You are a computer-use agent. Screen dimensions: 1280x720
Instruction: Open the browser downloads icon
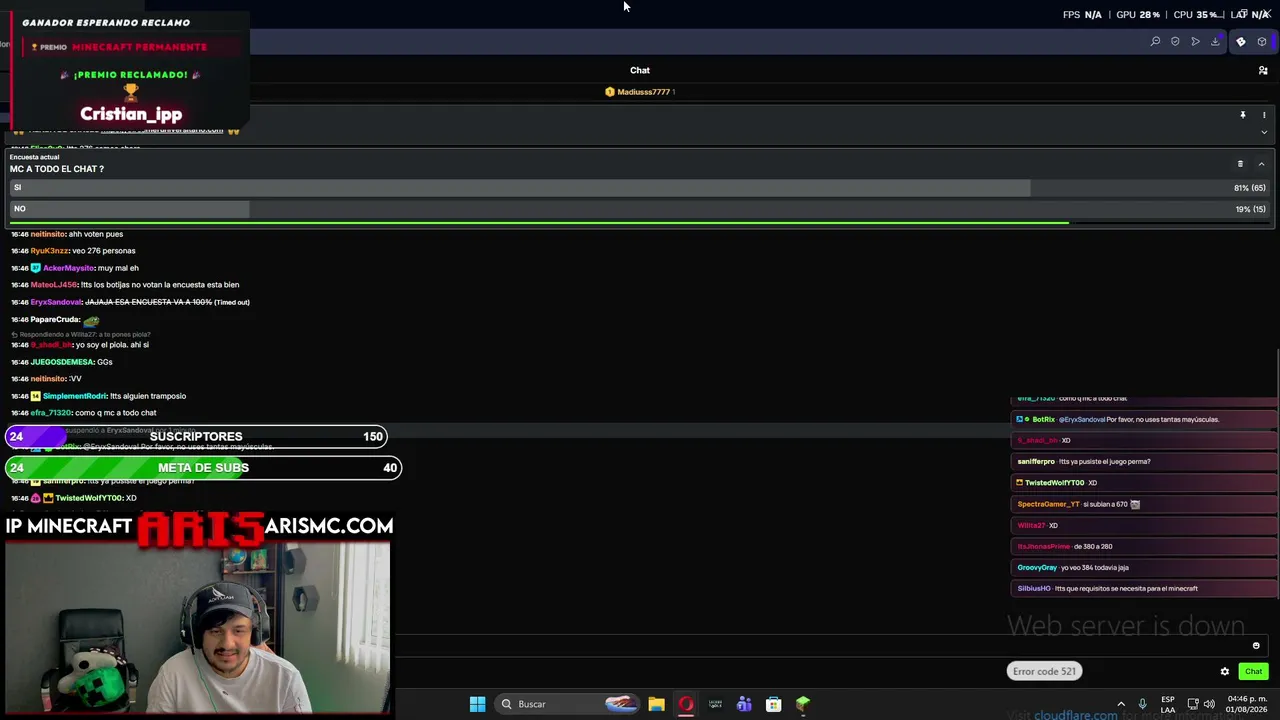click(1215, 42)
